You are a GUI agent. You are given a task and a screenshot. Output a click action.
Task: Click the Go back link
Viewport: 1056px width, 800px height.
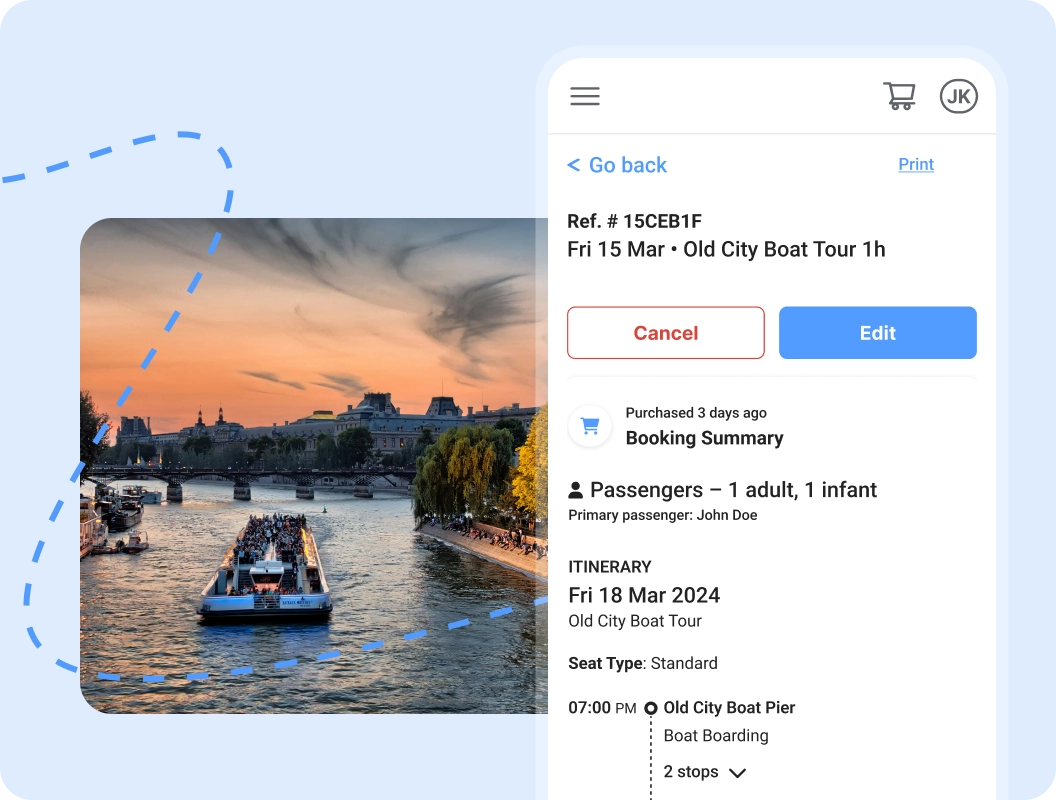pyautogui.click(x=628, y=165)
